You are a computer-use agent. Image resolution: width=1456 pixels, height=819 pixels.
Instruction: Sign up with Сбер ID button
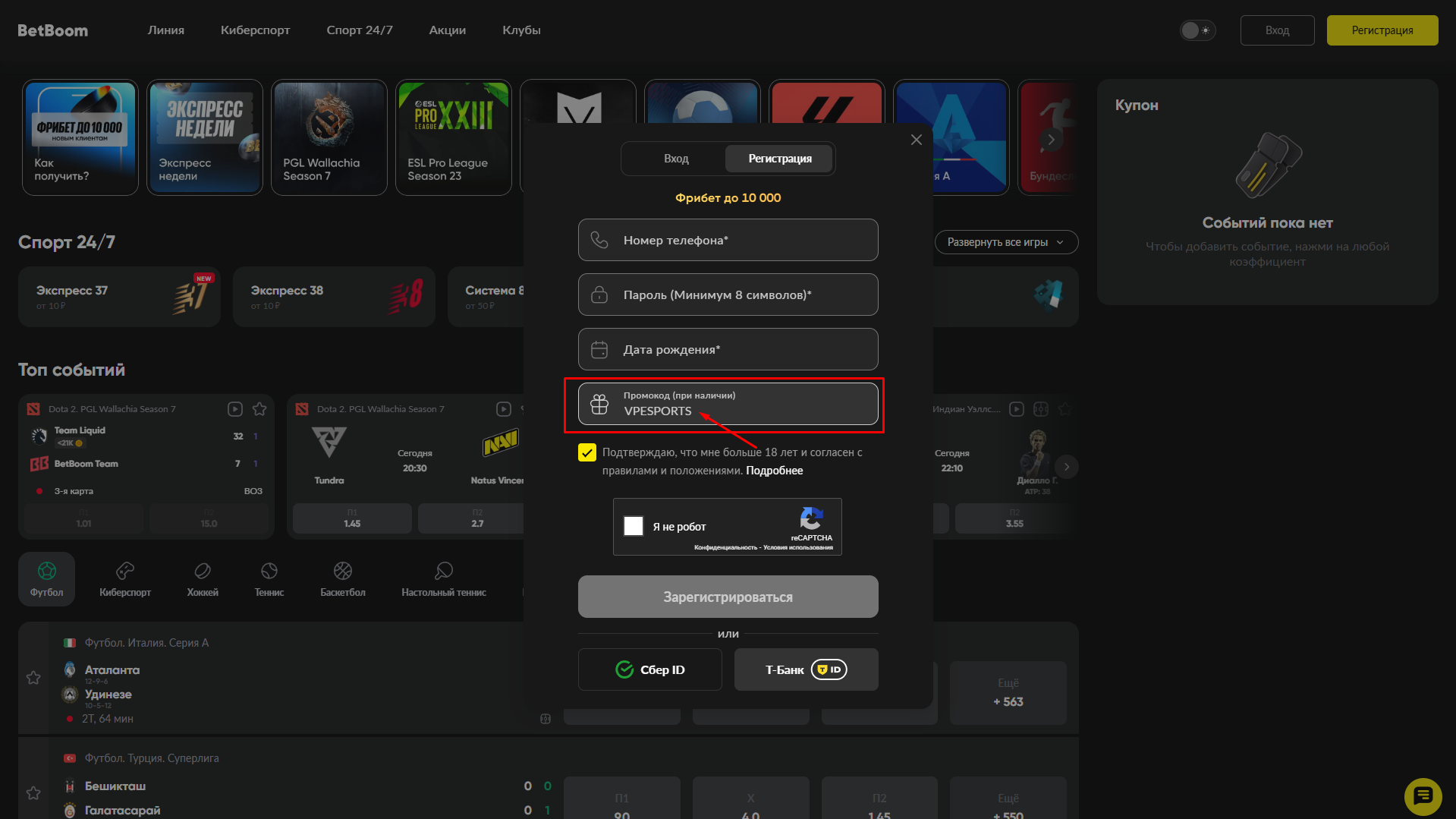pyautogui.click(x=650, y=669)
